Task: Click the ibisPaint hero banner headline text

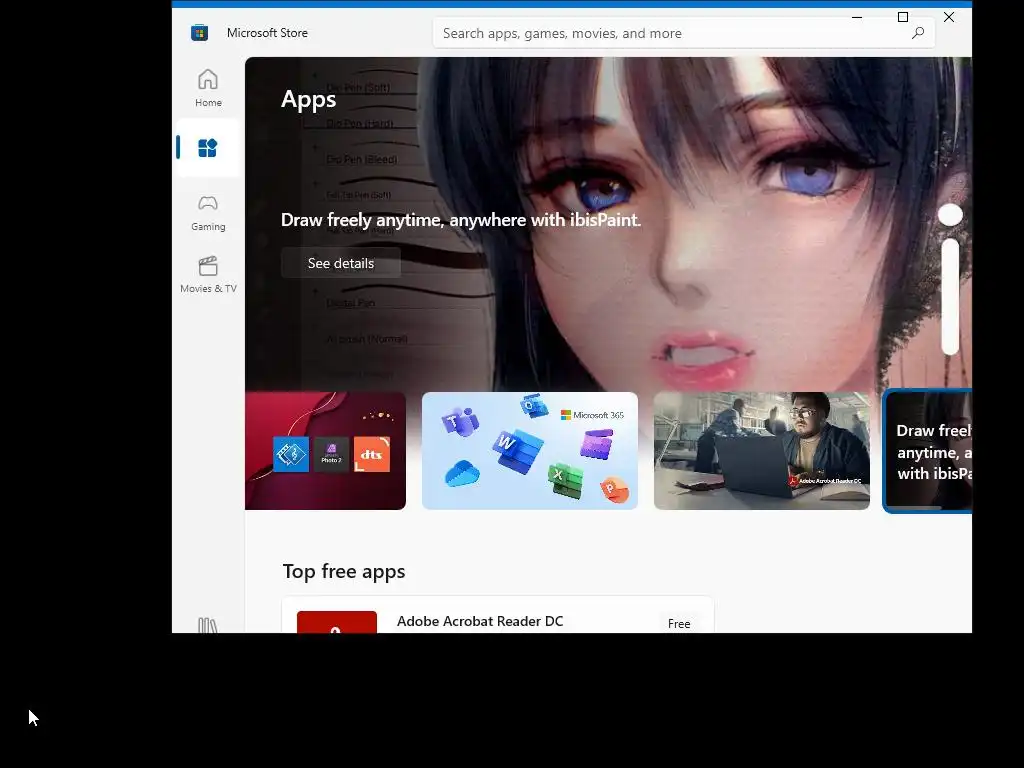Action: point(460,220)
